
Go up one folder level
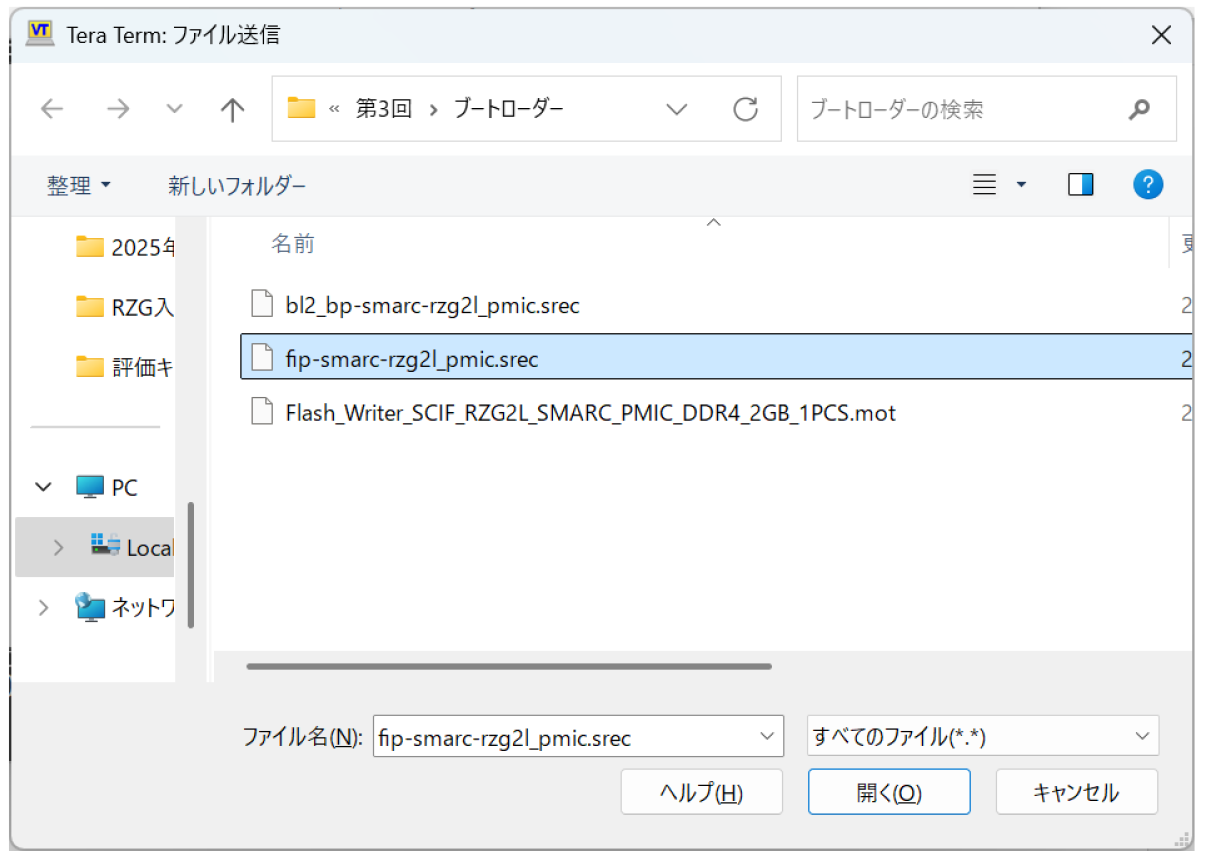coord(232,109)
